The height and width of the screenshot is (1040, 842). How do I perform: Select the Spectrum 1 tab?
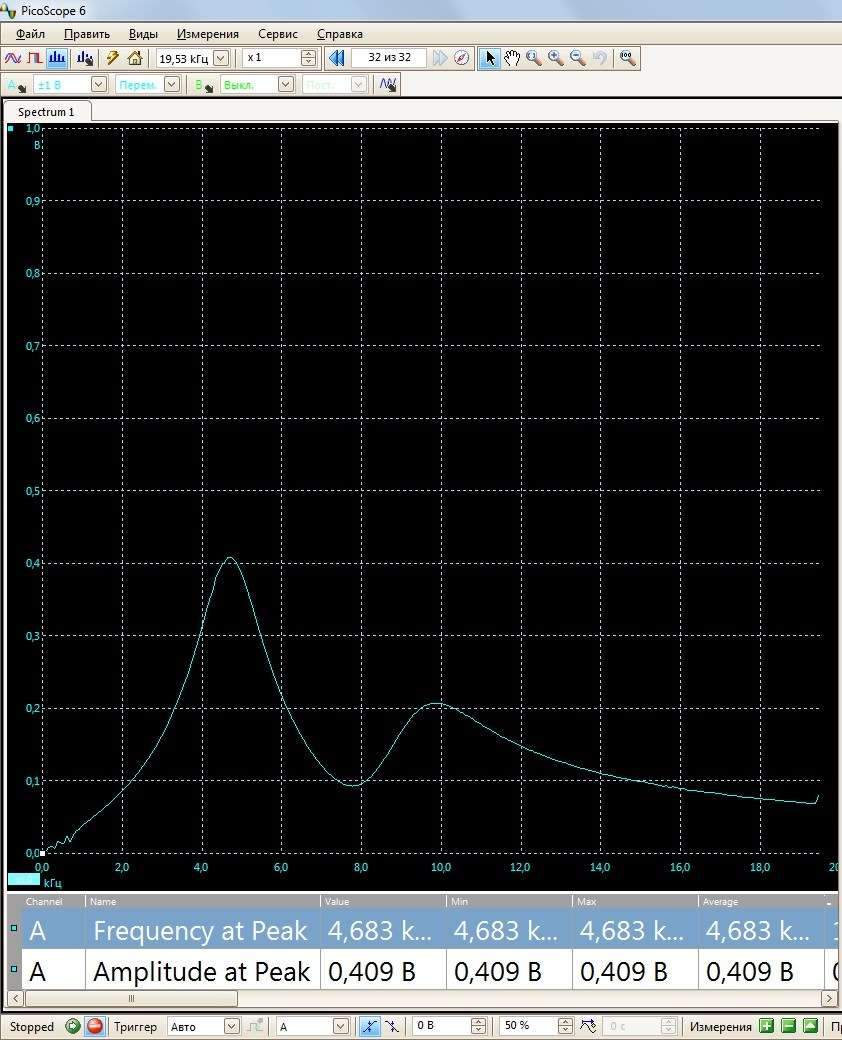(x=46, y=112)
